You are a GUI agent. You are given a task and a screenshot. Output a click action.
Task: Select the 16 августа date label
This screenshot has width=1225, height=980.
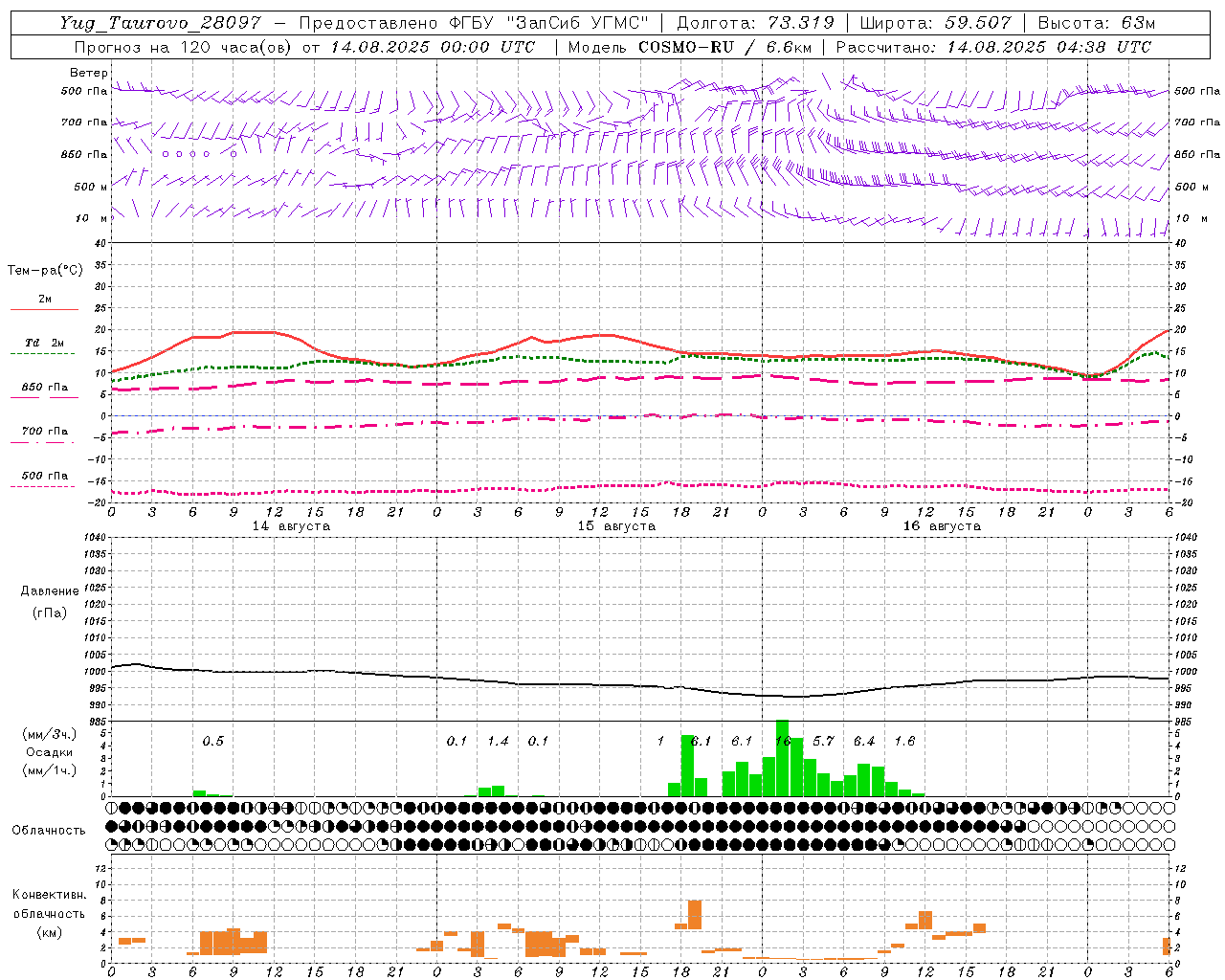tap(942, 526)
